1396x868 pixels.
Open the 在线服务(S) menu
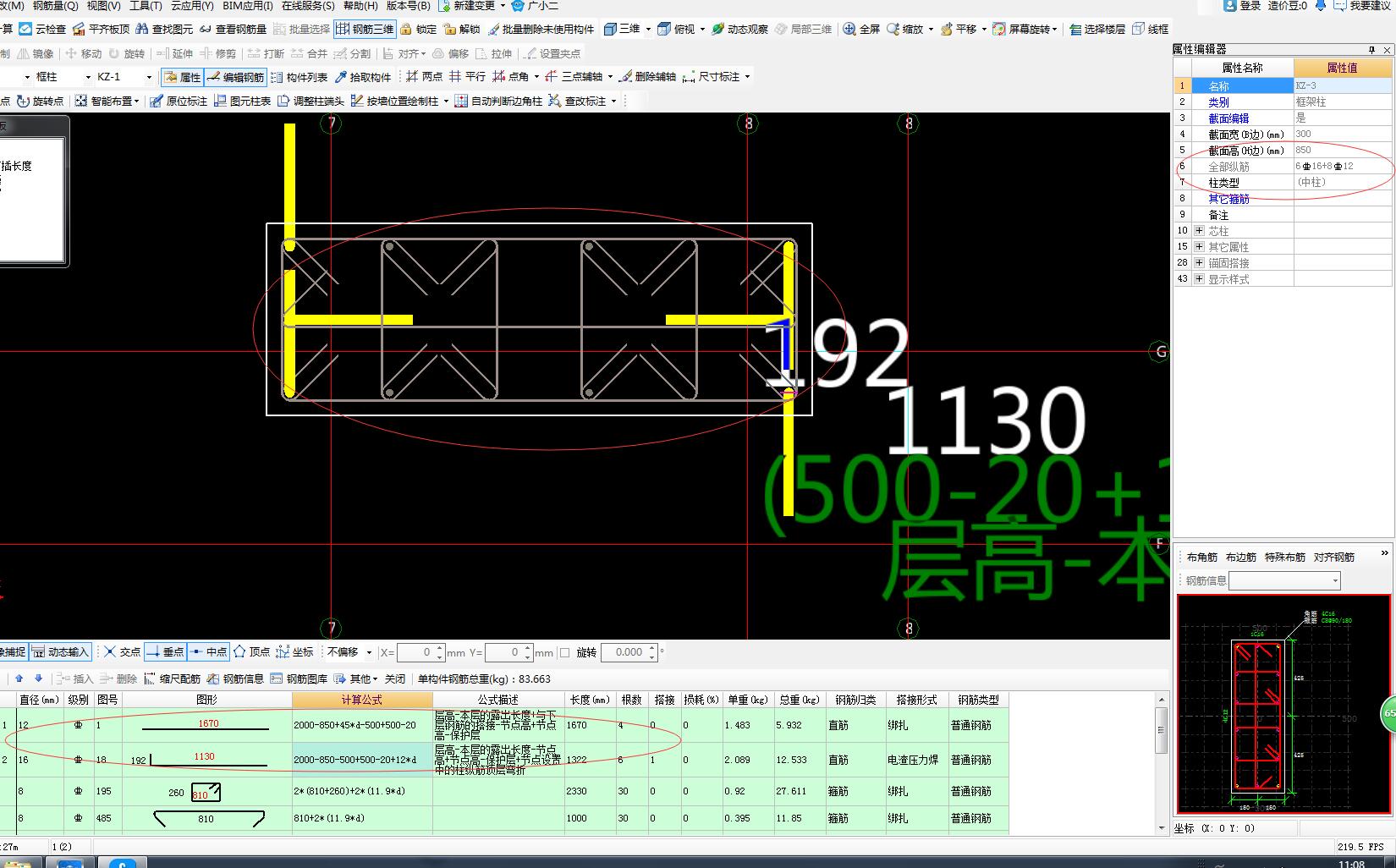pos(308,6)
